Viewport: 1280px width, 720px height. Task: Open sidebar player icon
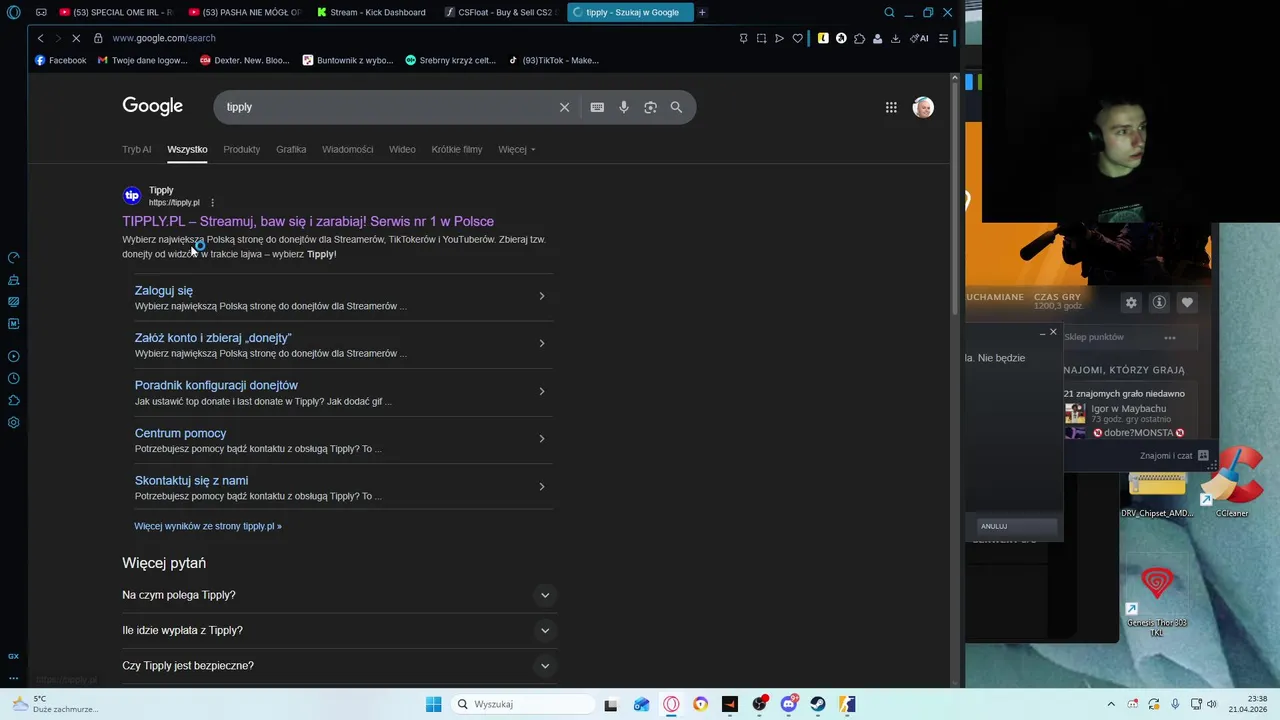(14, 356)
